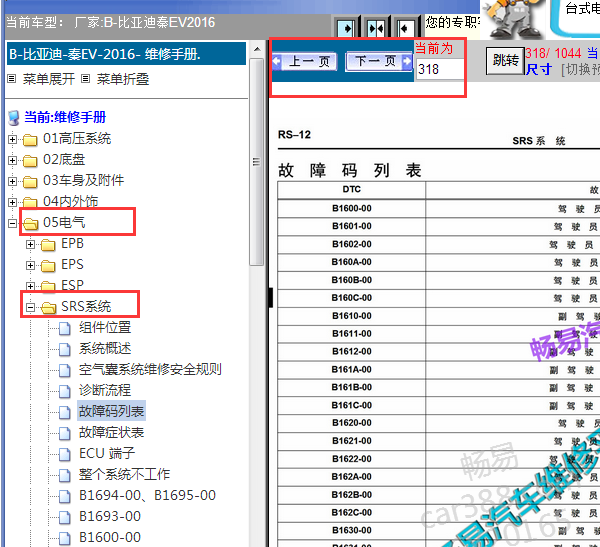
Task: Expand the 01高压系统 folder
Action: coord(12,139)
